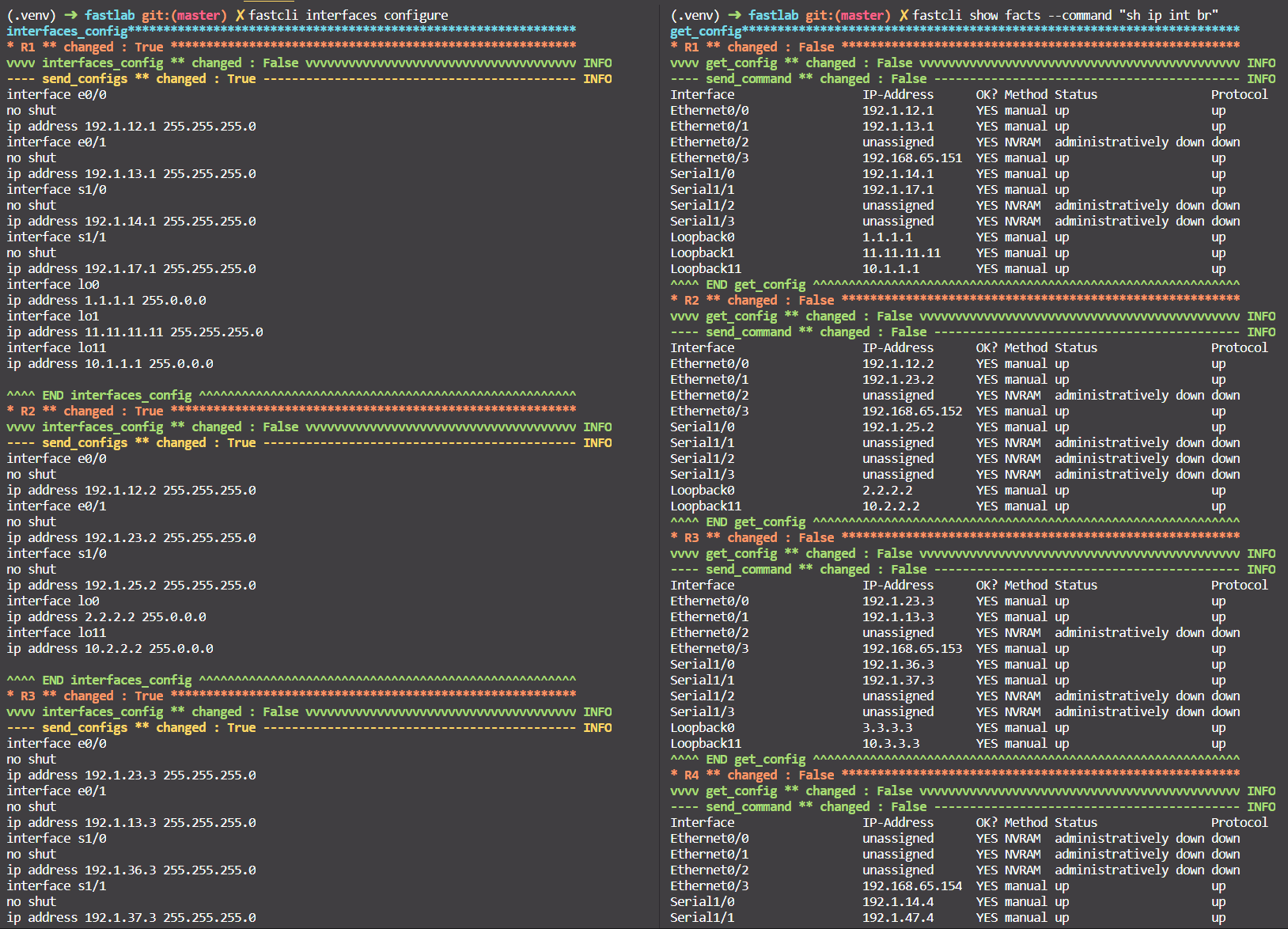Click 'ip address 192.1.12.2 255.255.255.0' line
Screen dimensions: 1288x929
pyautogui.click(x=131, y=490)
